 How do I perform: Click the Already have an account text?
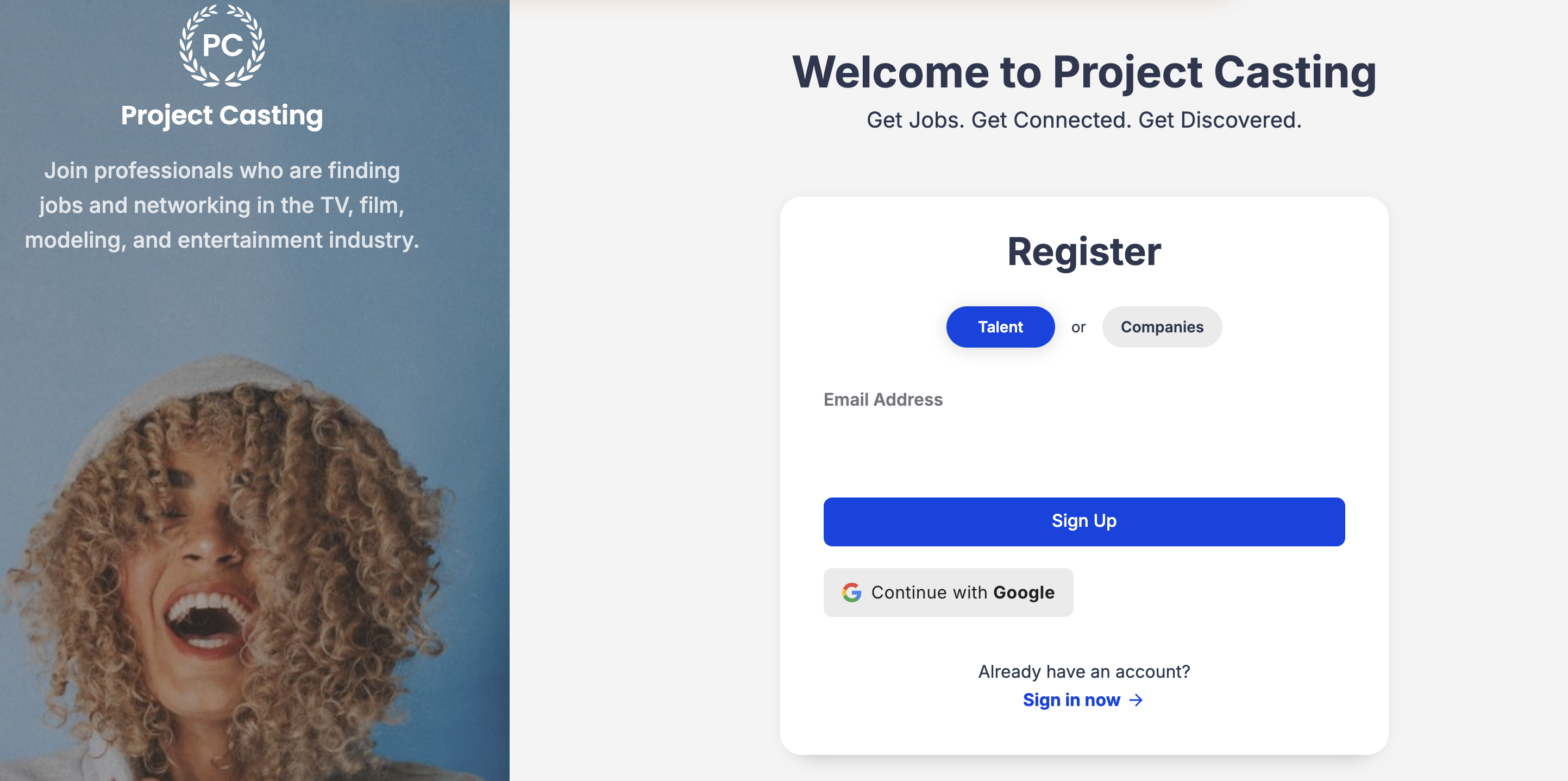tap(1083, 671)
